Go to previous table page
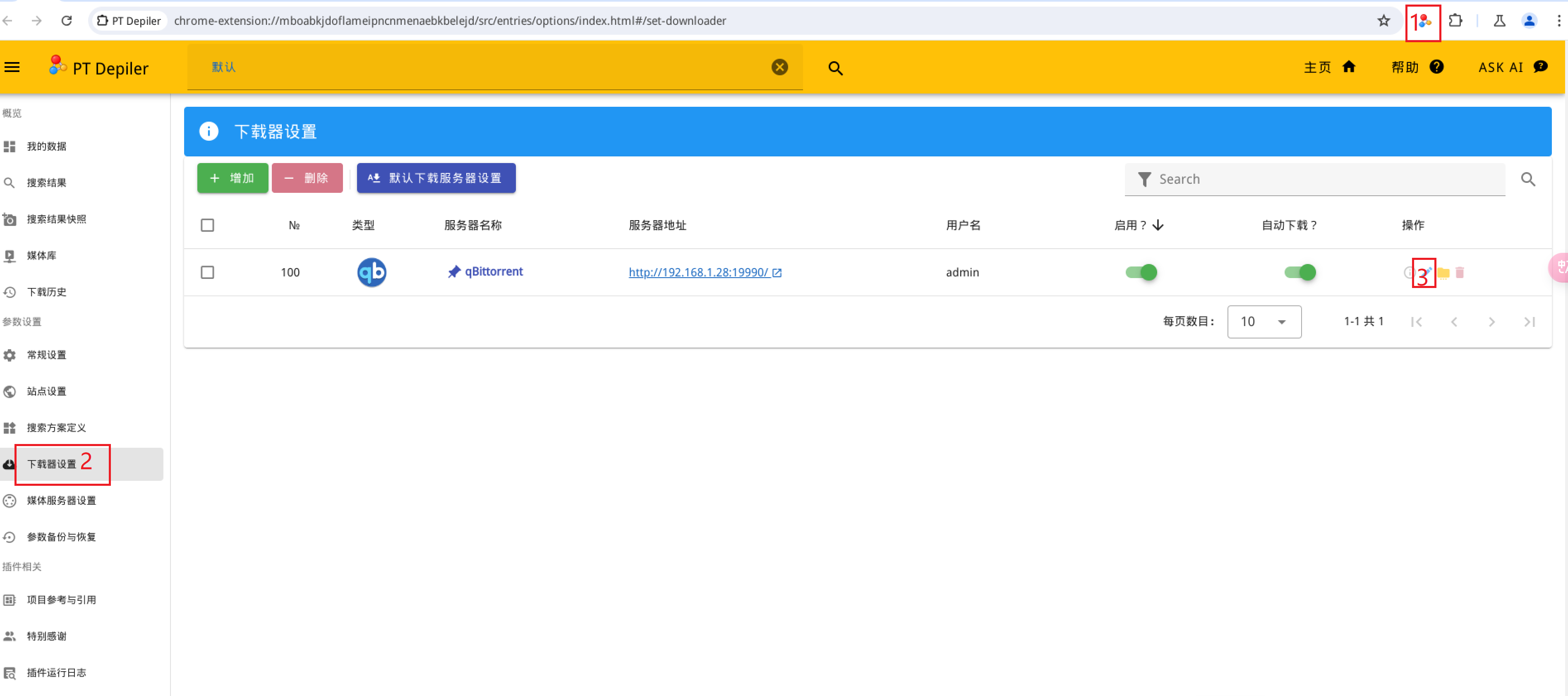This screenshot has height=696, width=1568. tap(1453, 322)
